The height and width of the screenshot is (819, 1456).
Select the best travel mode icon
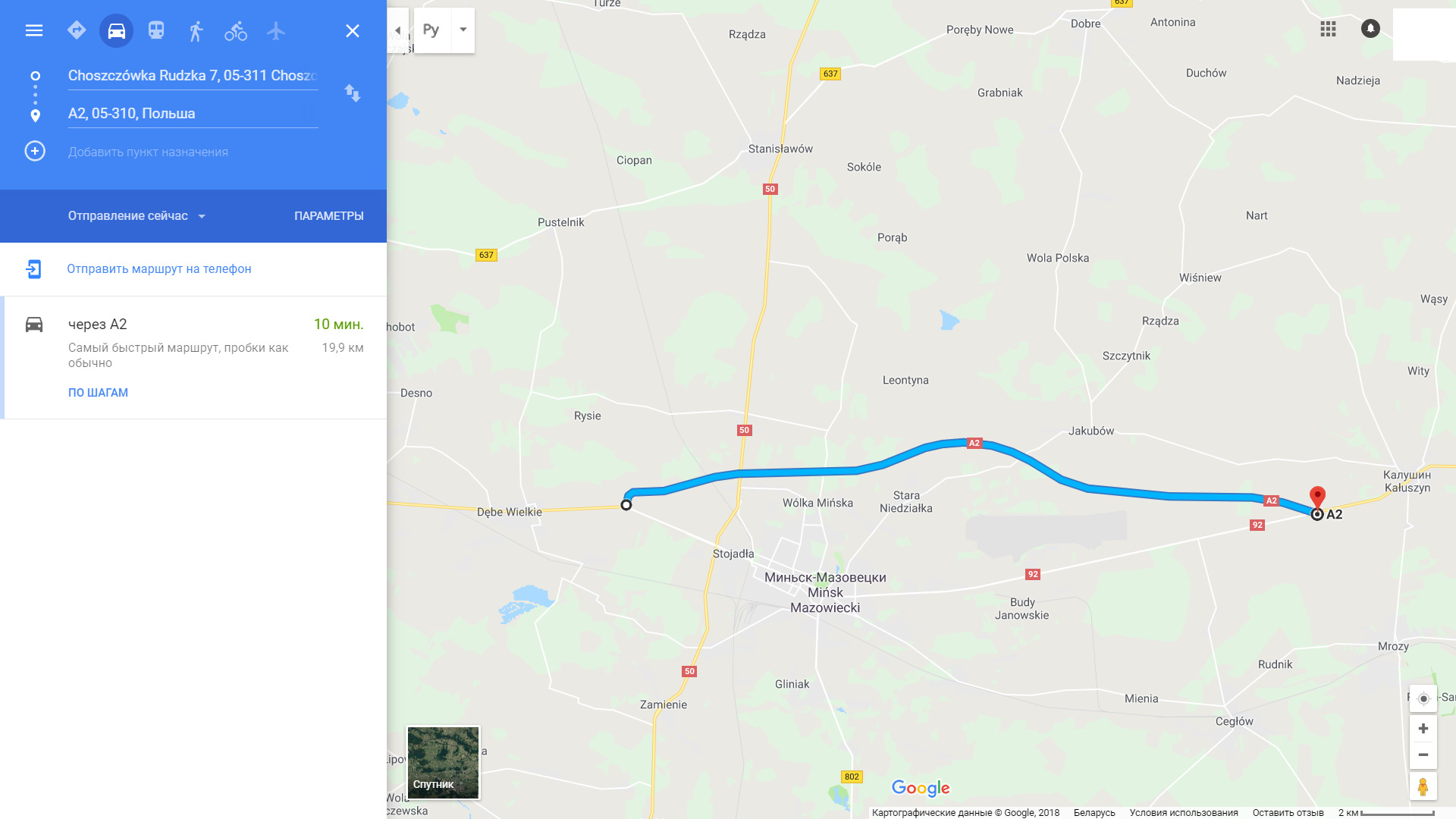click(77, 30)
